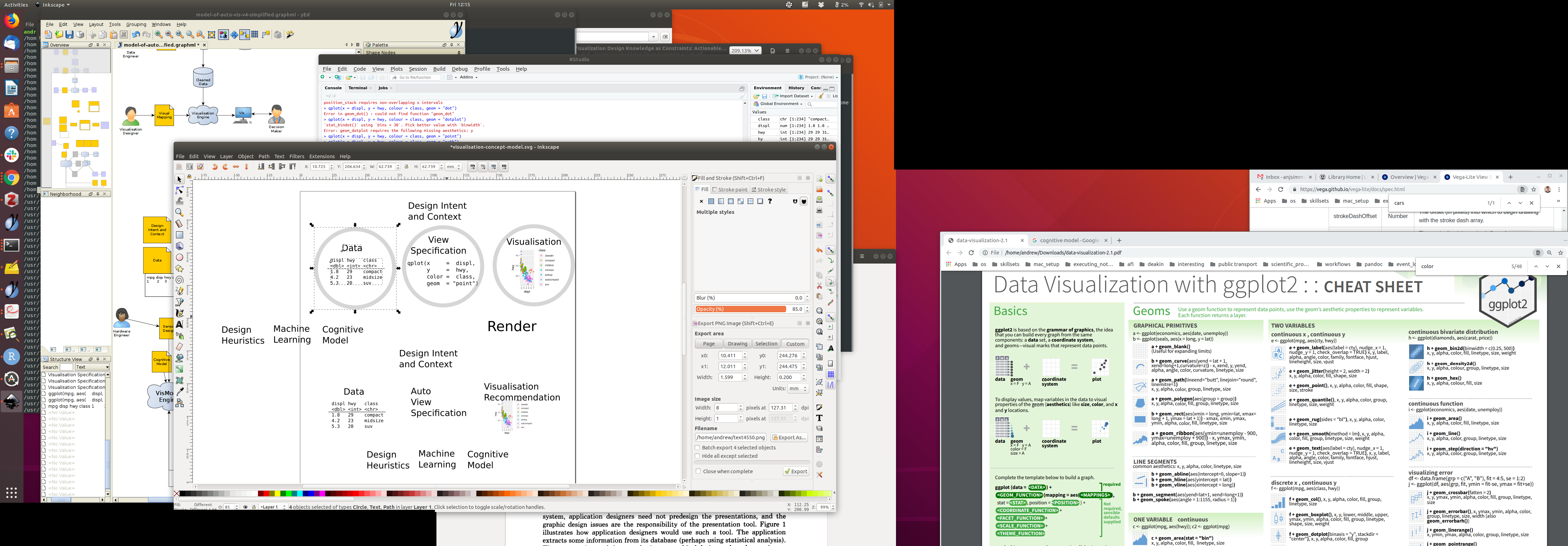
Task: Select the Rectangle tool in Inkscape
Action: pos(180,235)
